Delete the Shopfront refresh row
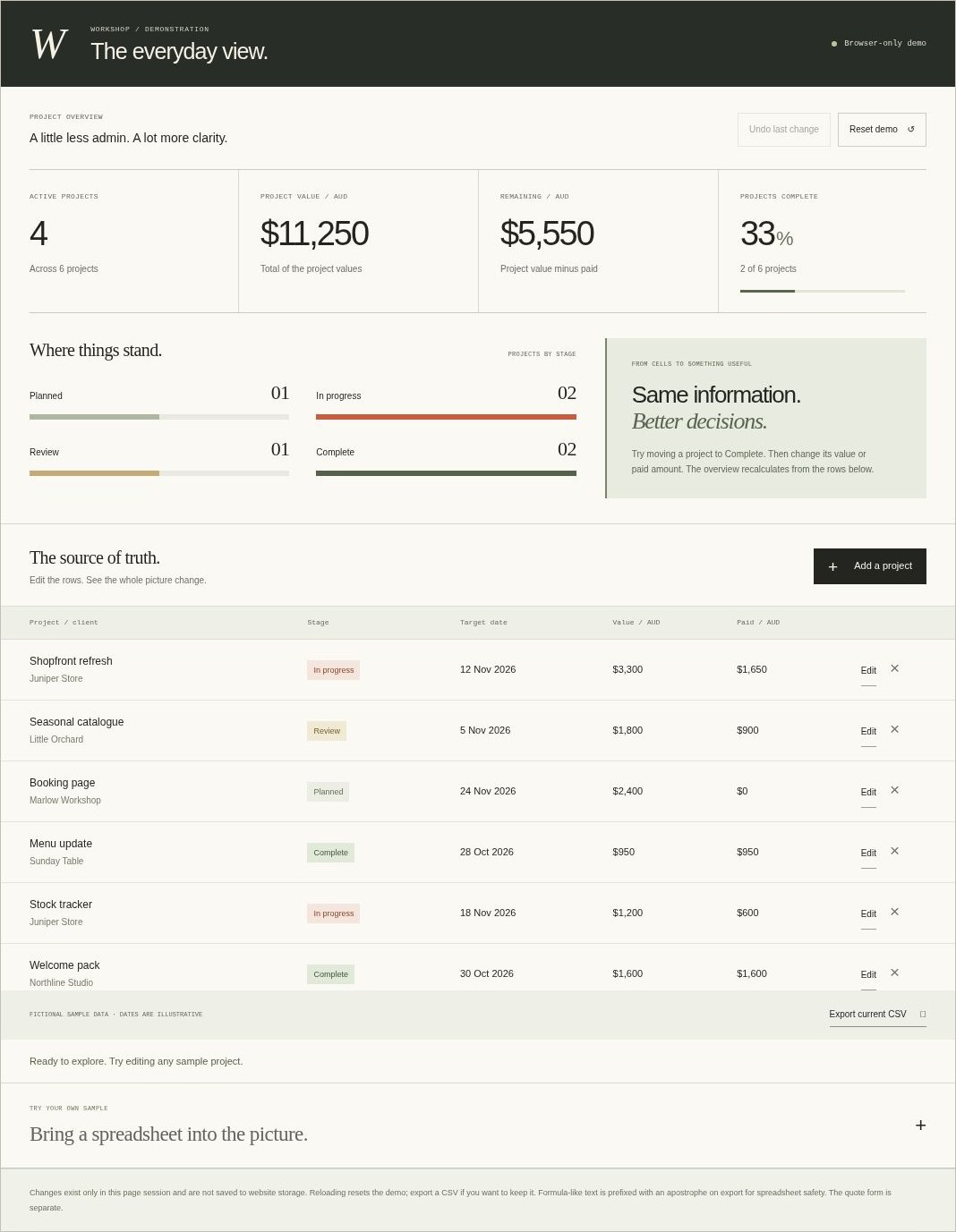Screen dimensions: 956x1232 [894, 668]
